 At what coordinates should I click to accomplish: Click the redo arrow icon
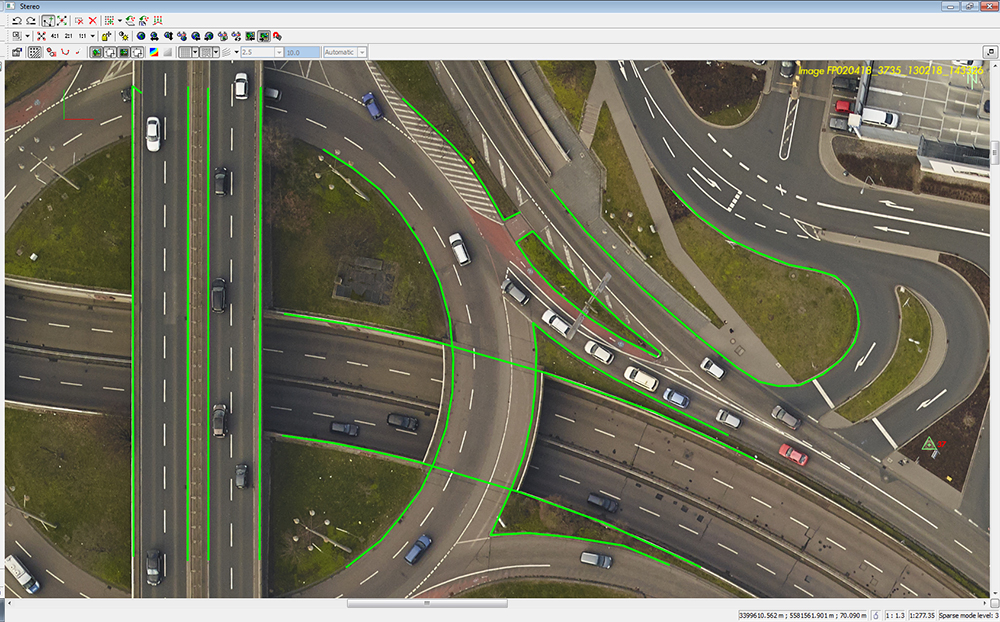click(32, 20)
